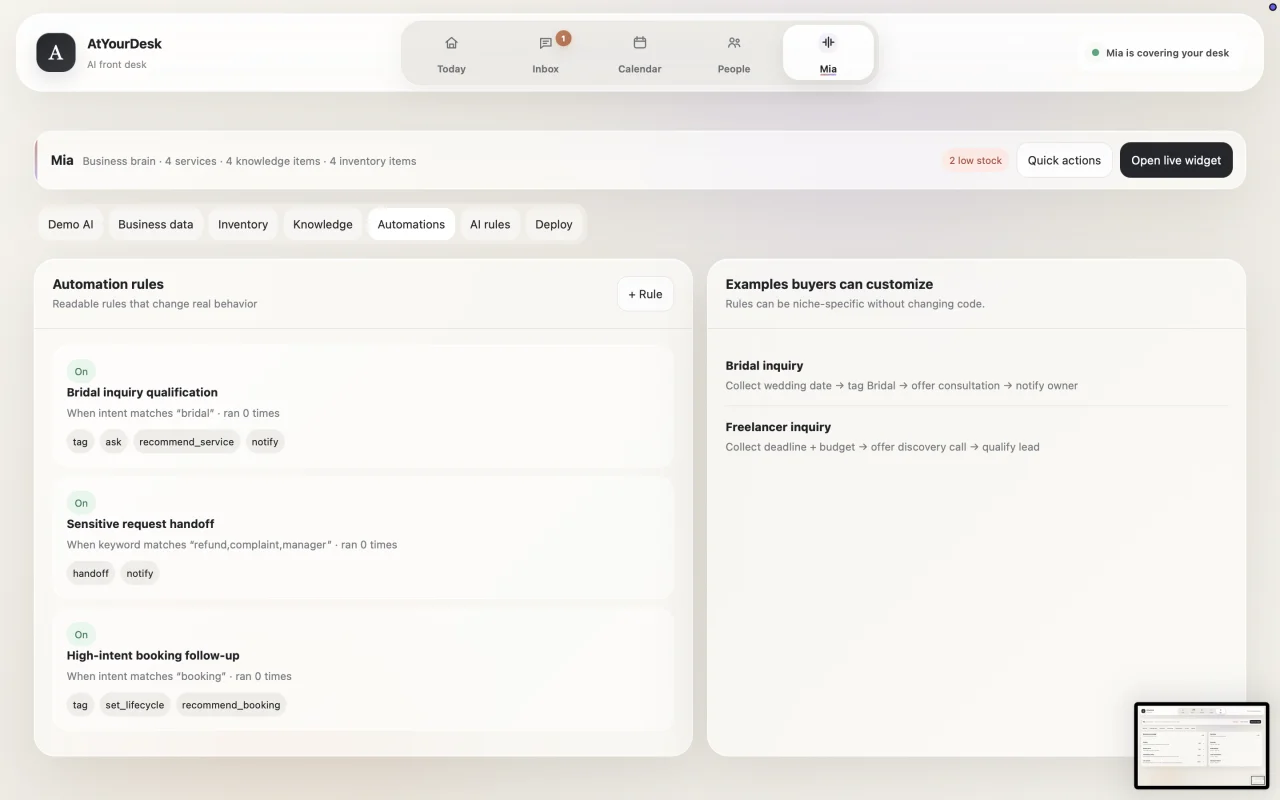Click the recommend_service action chip
1280x800 pixels.
(187, 442)
